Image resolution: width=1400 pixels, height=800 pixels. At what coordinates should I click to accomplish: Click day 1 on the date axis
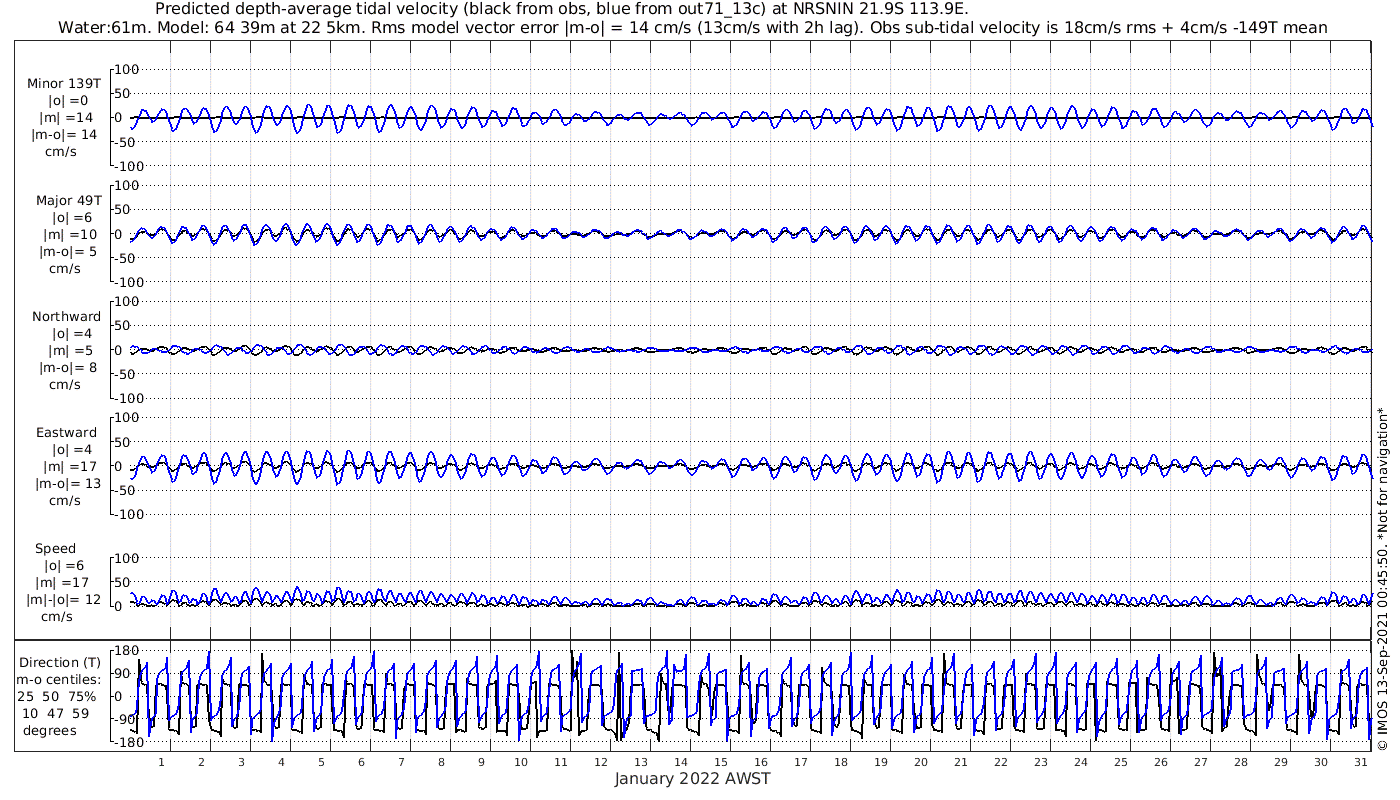coord(161,762)
